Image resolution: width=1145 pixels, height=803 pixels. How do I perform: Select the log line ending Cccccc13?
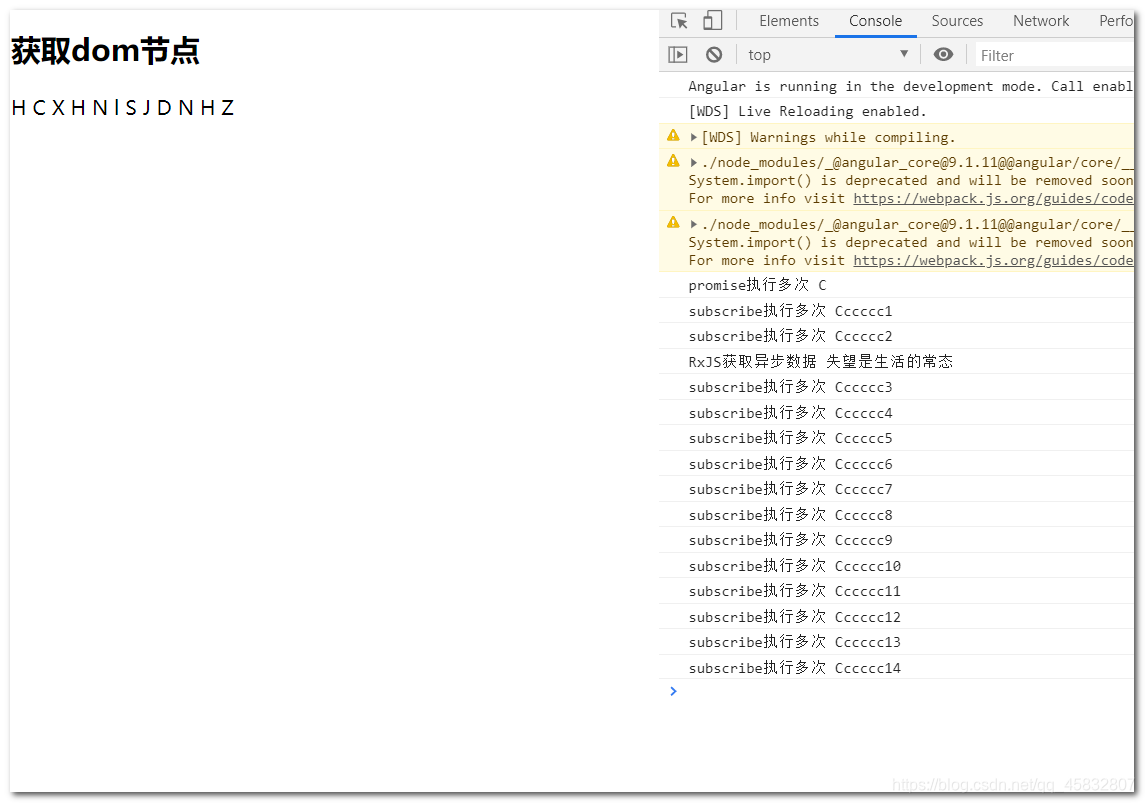coord(897,642)
